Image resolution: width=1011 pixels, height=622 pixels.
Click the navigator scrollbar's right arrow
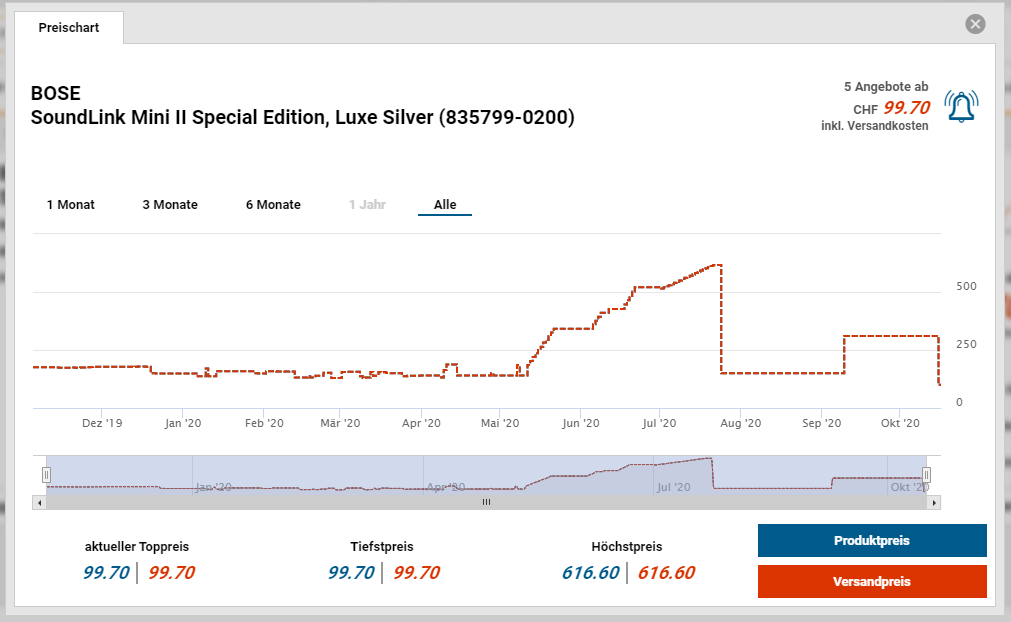pos(934,502)
